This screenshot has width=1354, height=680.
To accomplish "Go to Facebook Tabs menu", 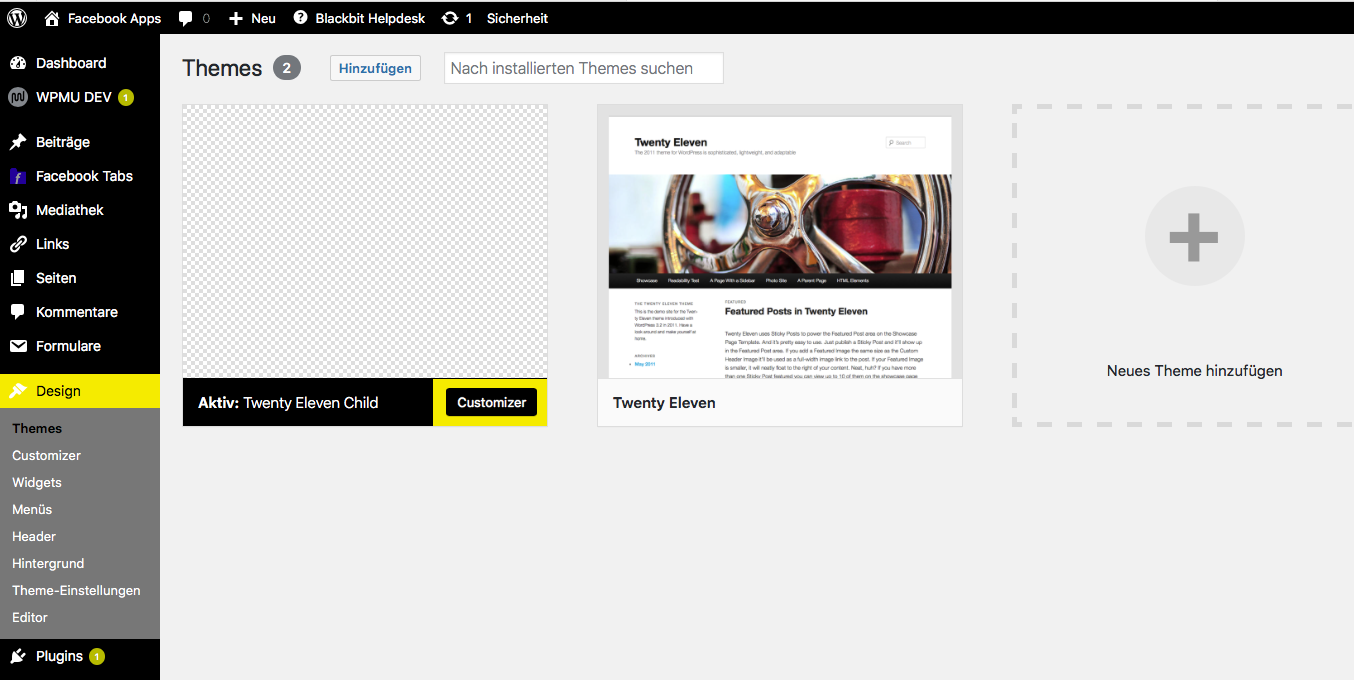I will tap(80, 176).
